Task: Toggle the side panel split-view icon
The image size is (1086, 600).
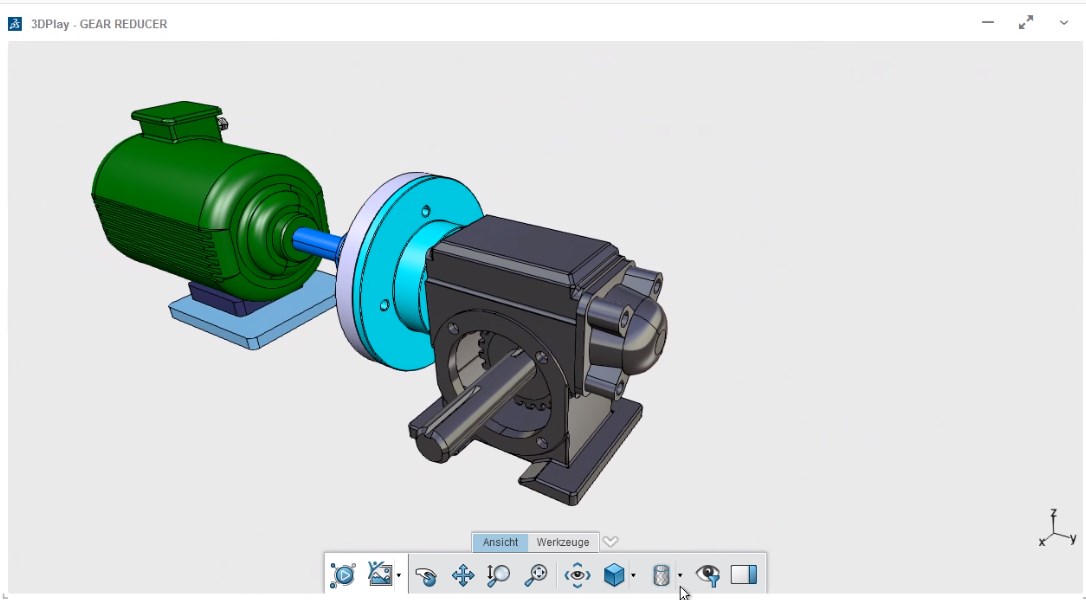Action: [744, 574]
